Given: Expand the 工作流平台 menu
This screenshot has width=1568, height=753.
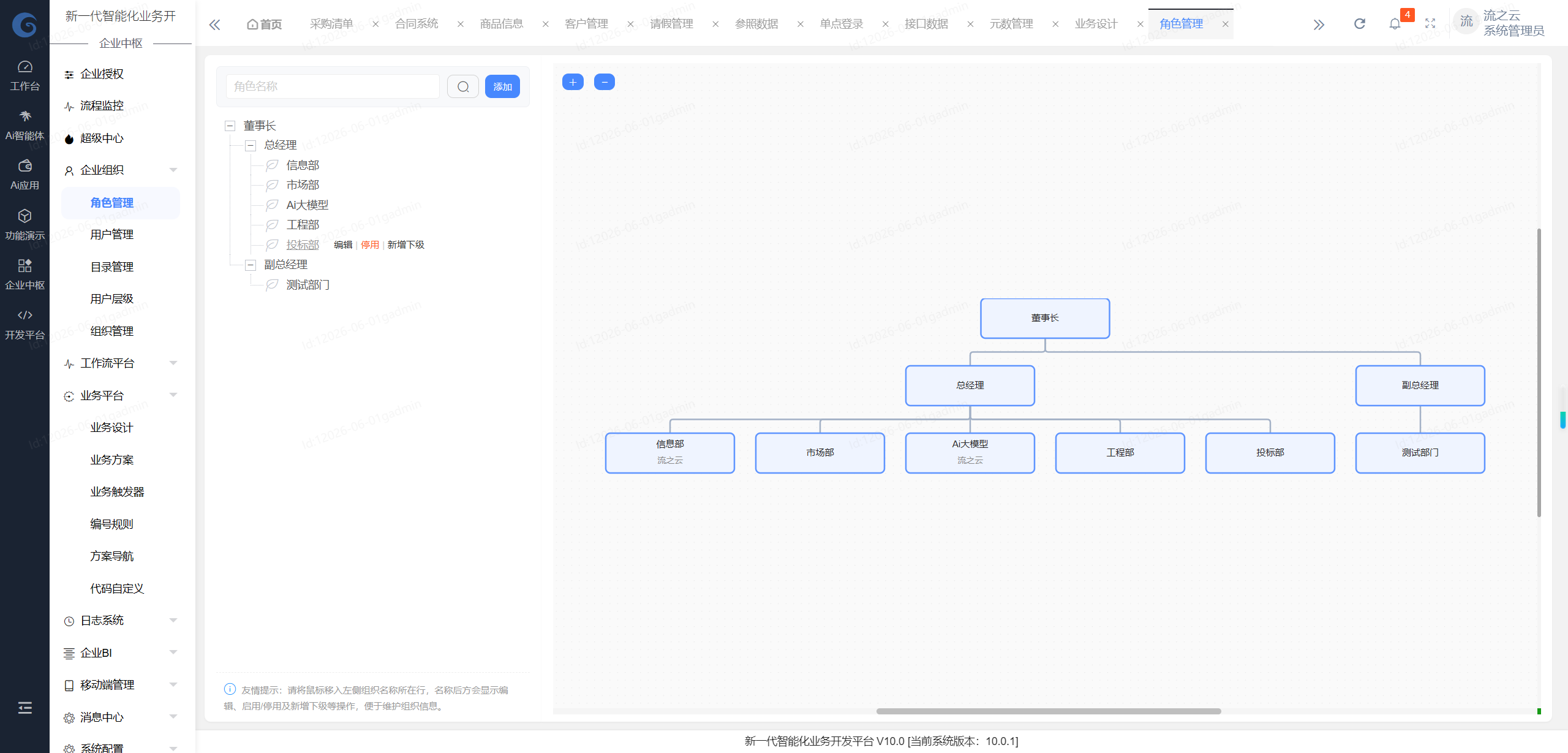Looking at the screenshot, I should click(x=121, y=363).
